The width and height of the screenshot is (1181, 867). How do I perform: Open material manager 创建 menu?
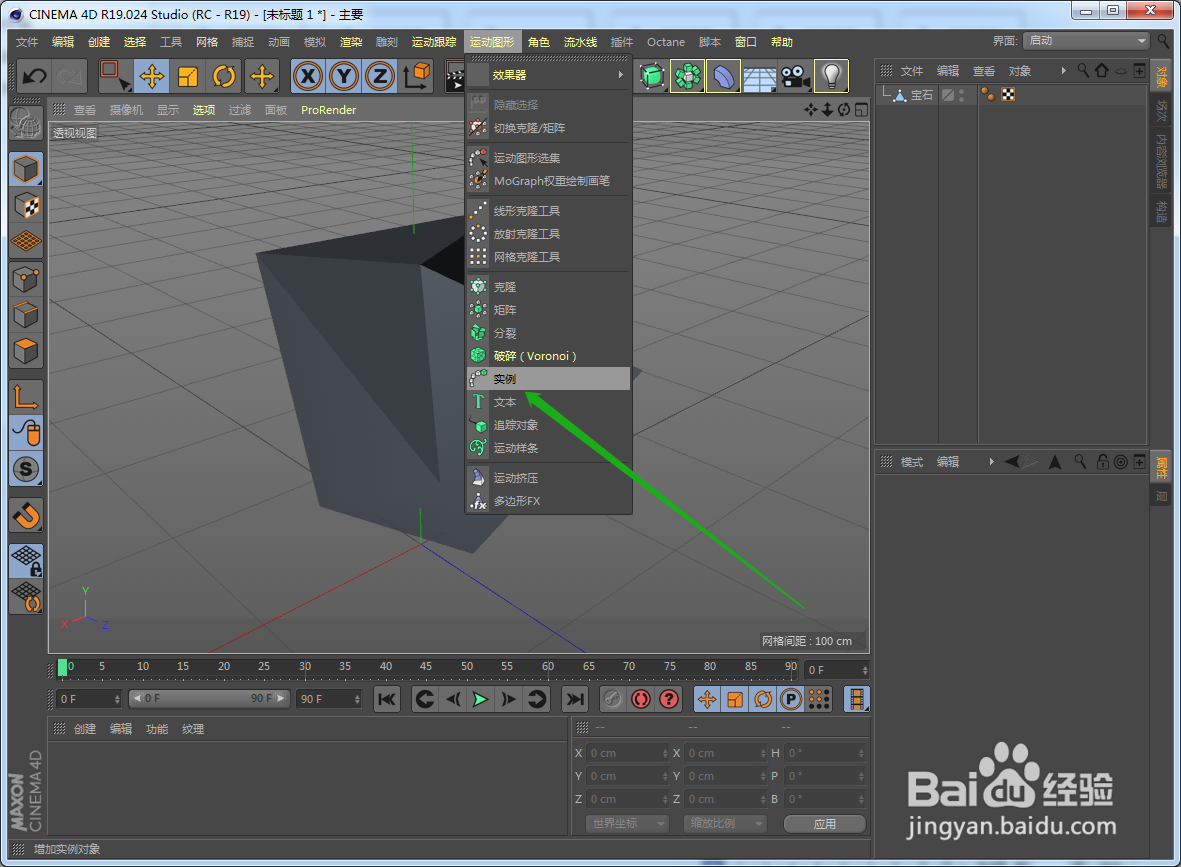click(84, 729)
